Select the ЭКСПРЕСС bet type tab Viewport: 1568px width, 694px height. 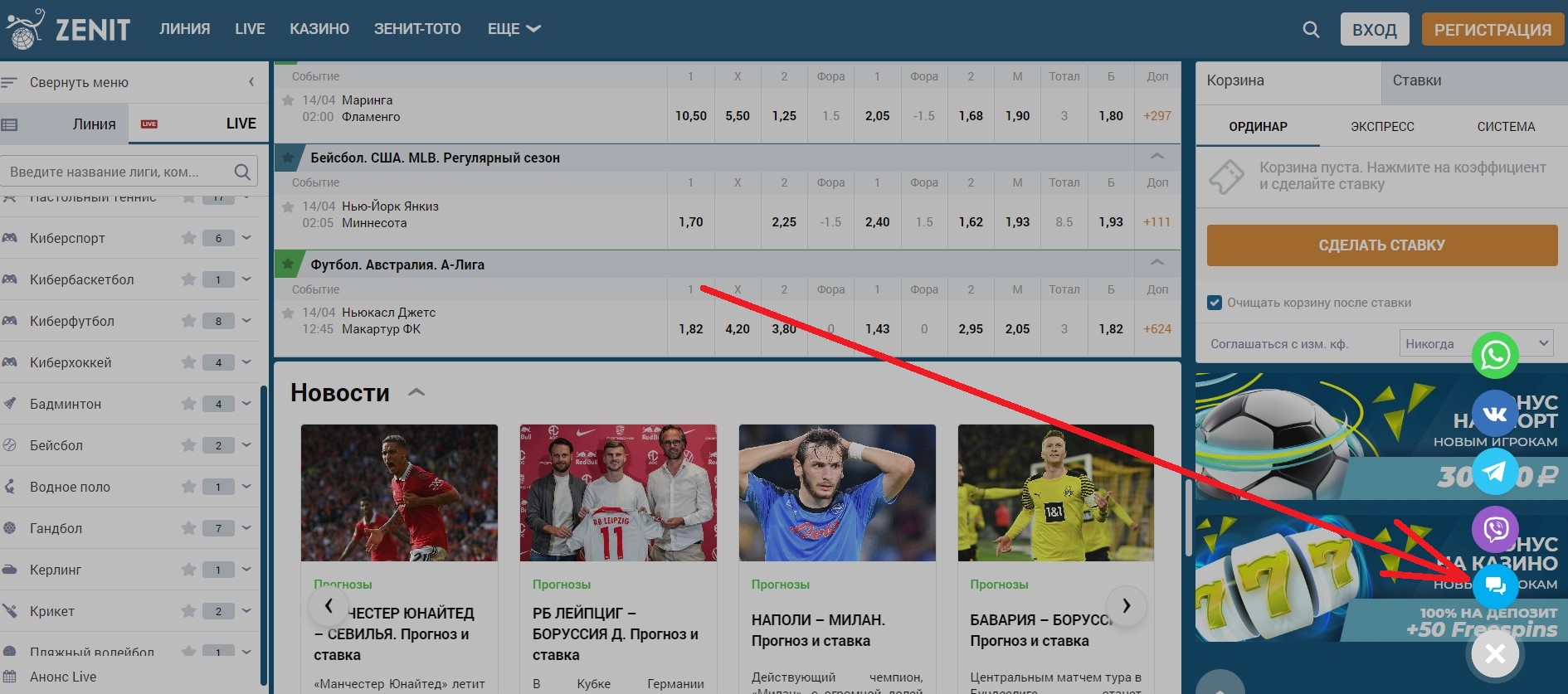click(1382, 127)
